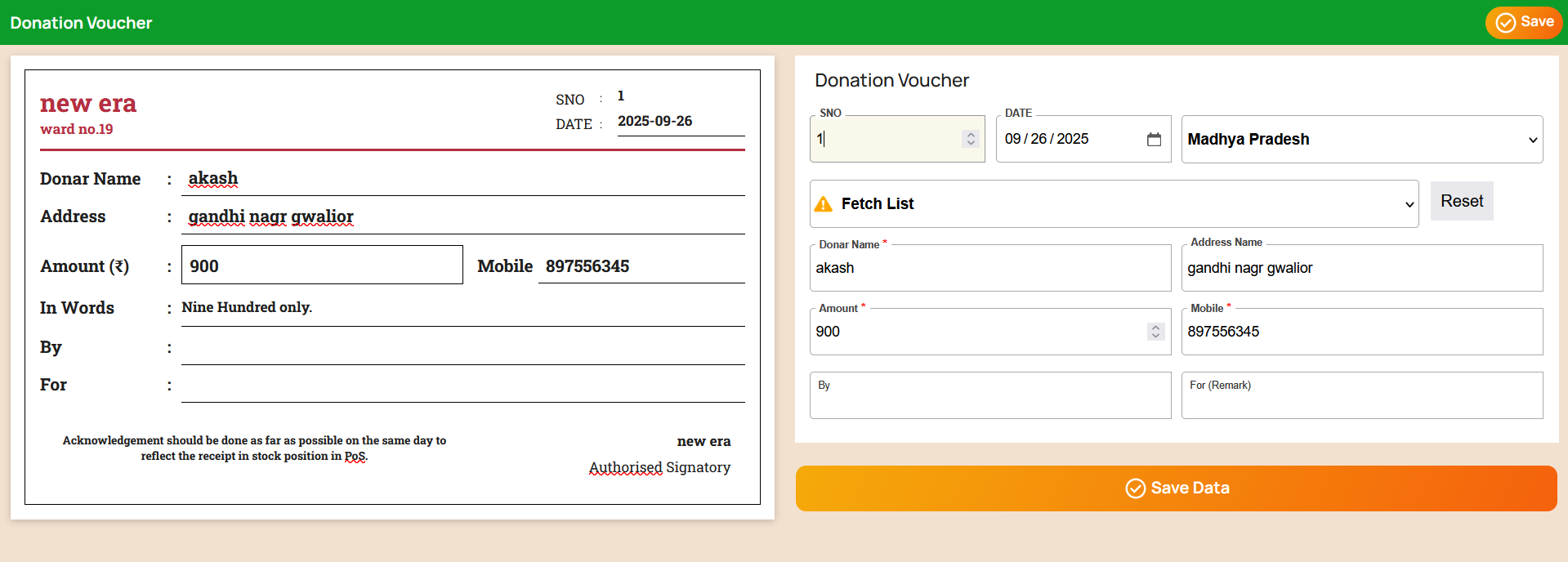Expand the Madhya Pradesh state dropdown
Viewport: 1568px width, 562px height.
pyautogui.click(x=1361, y=140)
